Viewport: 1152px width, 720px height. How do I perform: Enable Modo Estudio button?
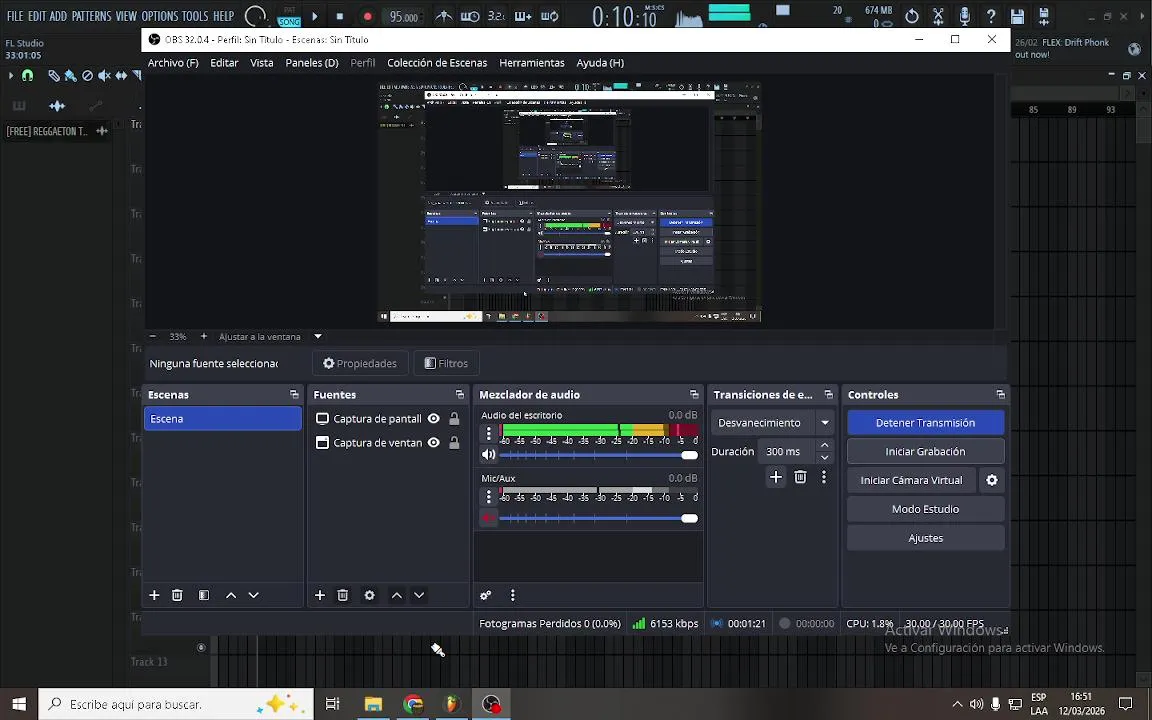click(x=926, y=508)
